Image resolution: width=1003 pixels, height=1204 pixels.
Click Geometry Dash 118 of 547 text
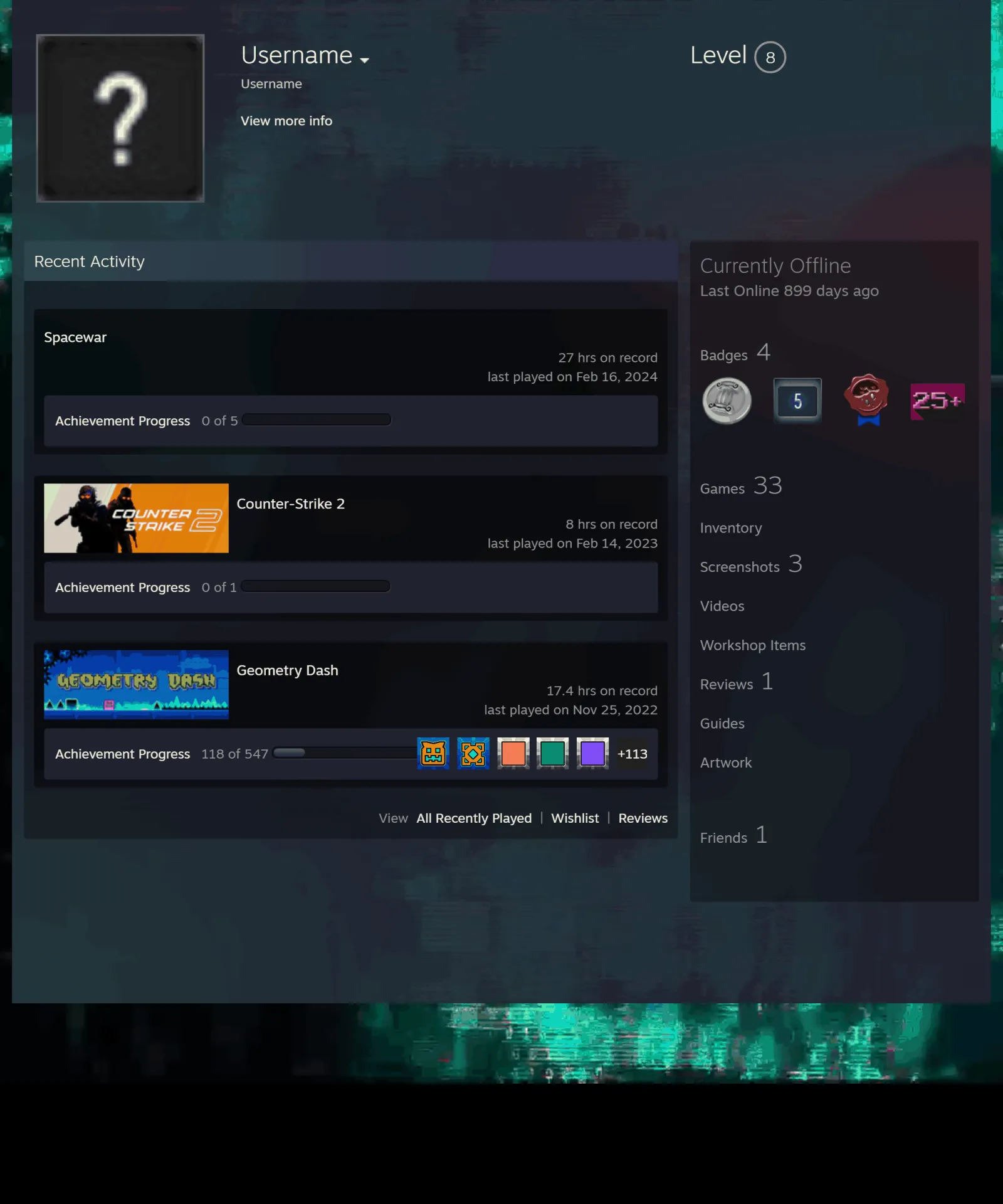pos(234,754)
